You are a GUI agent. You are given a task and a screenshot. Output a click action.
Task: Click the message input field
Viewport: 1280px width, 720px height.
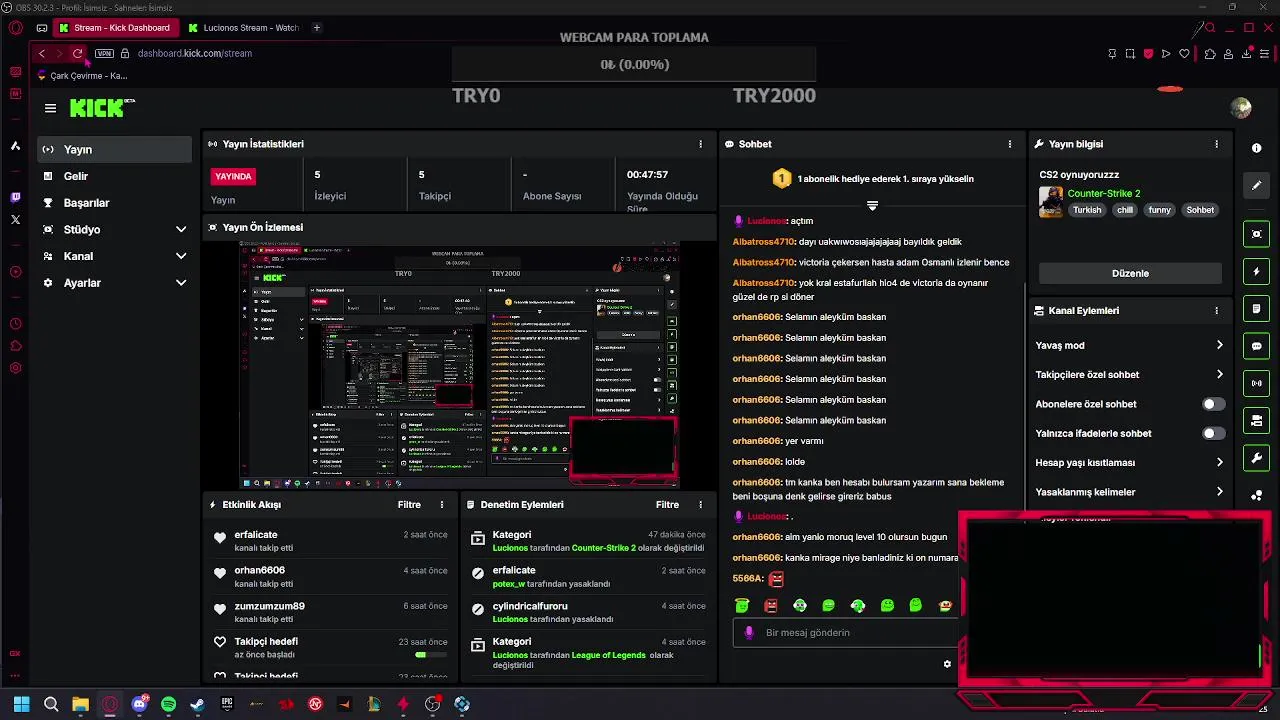coord(846,633)
